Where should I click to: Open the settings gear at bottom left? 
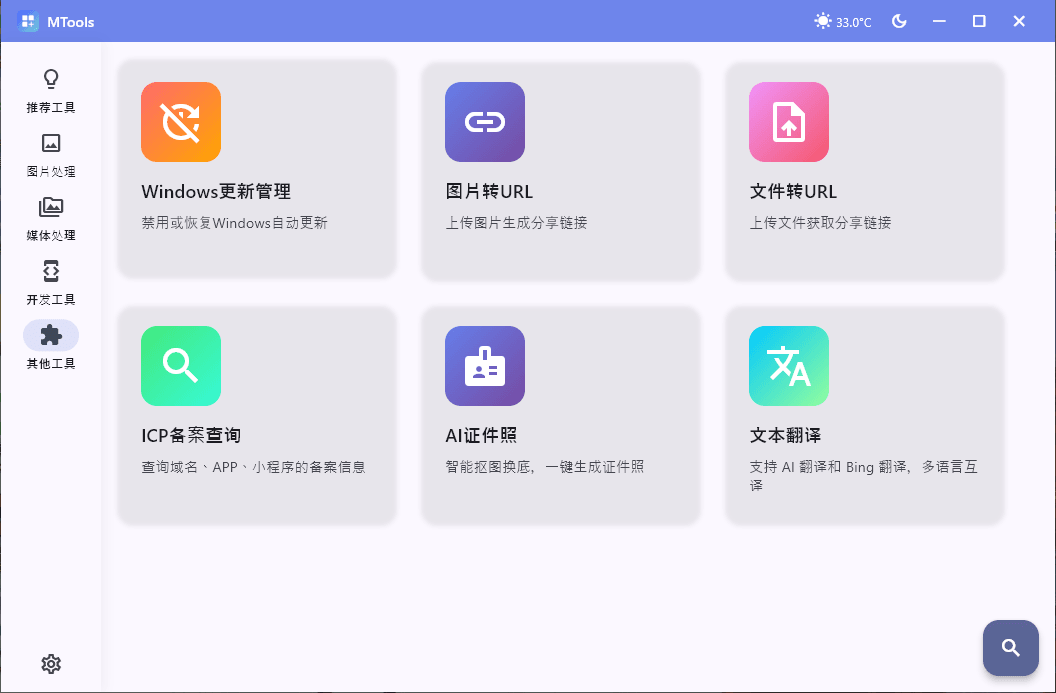coord(51,663)
